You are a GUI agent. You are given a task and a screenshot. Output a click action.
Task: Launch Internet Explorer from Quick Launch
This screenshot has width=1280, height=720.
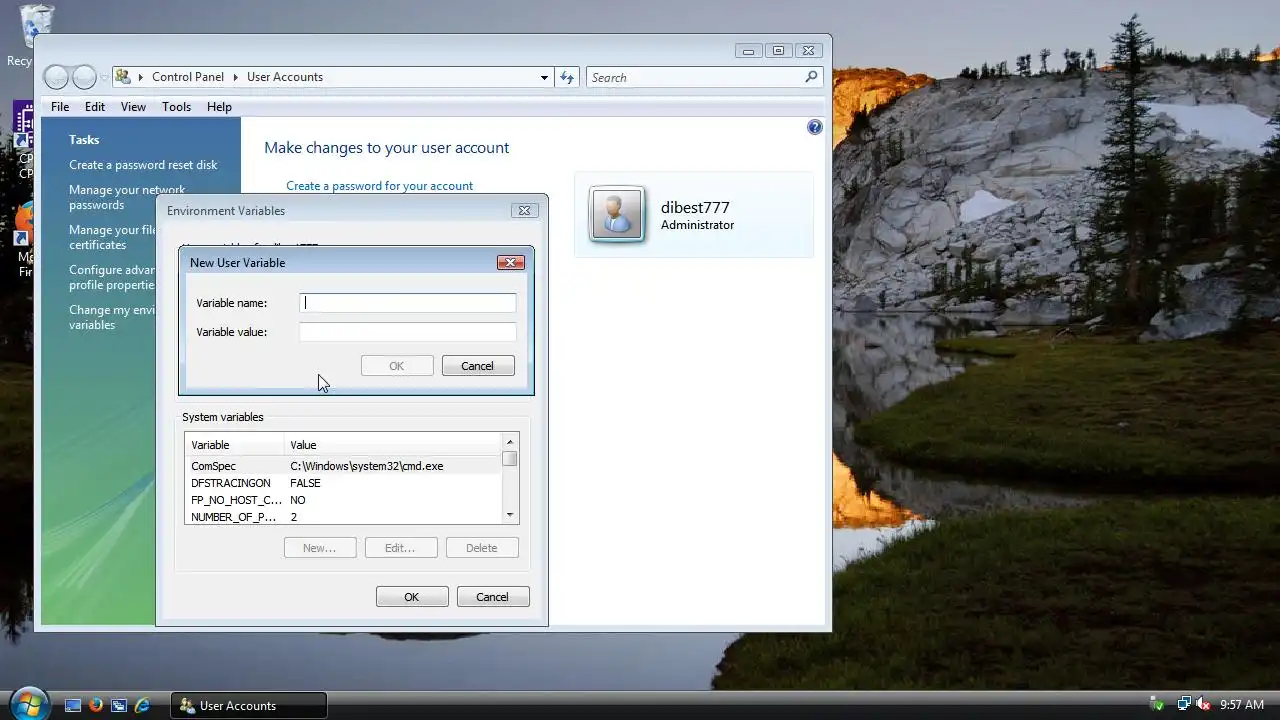(x=142, y=705)
